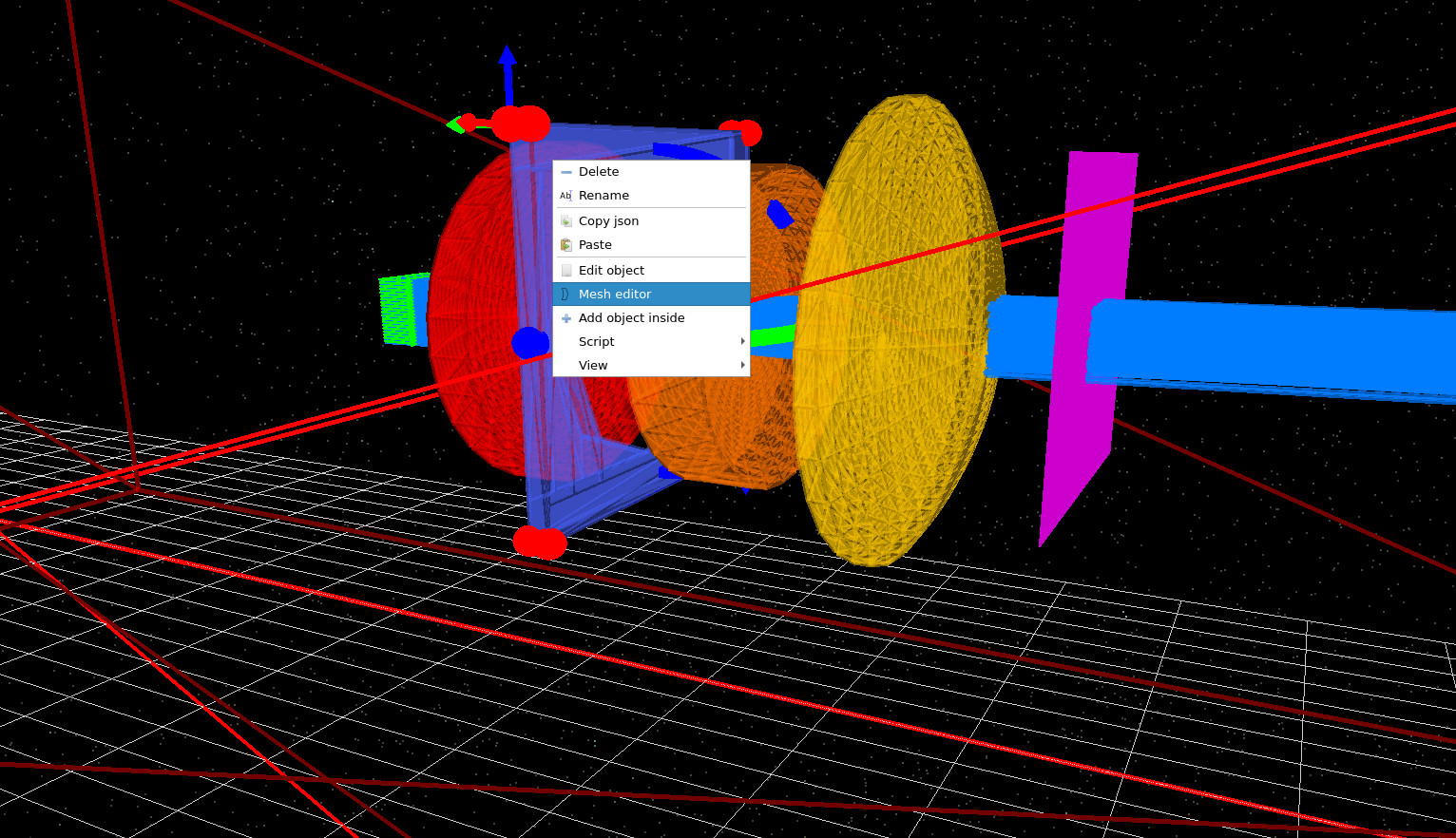Click the Paste clipboard icon
Viewport: 1456px width, 838px height.
[x=566, y=244]
